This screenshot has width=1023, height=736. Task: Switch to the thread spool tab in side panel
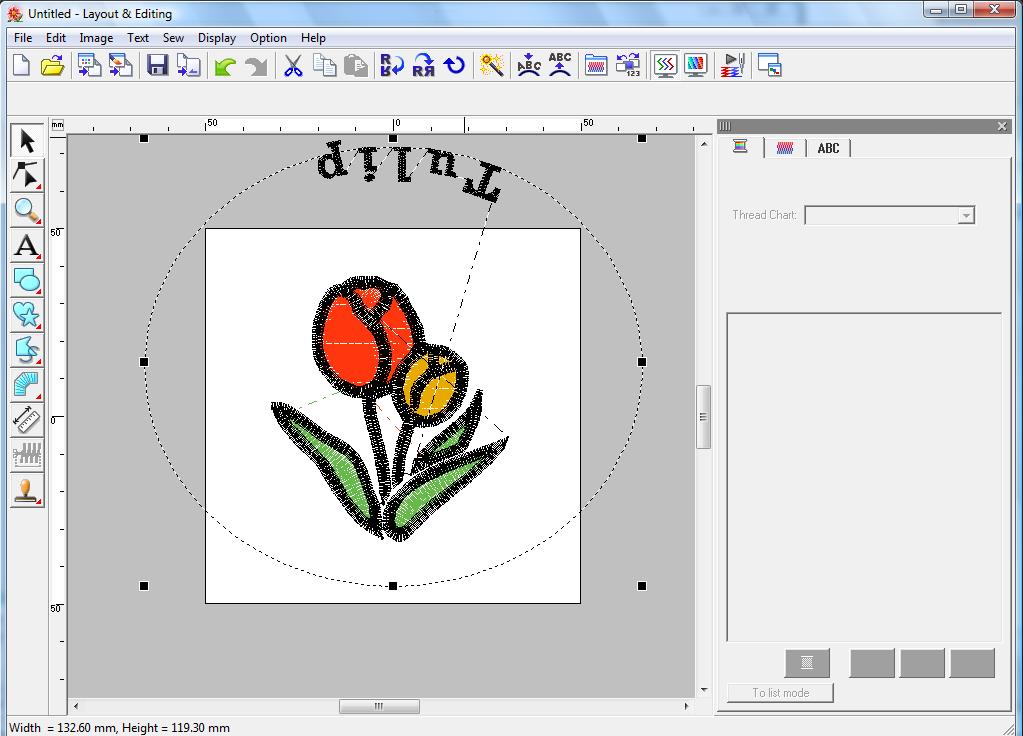tap(740, 147)
